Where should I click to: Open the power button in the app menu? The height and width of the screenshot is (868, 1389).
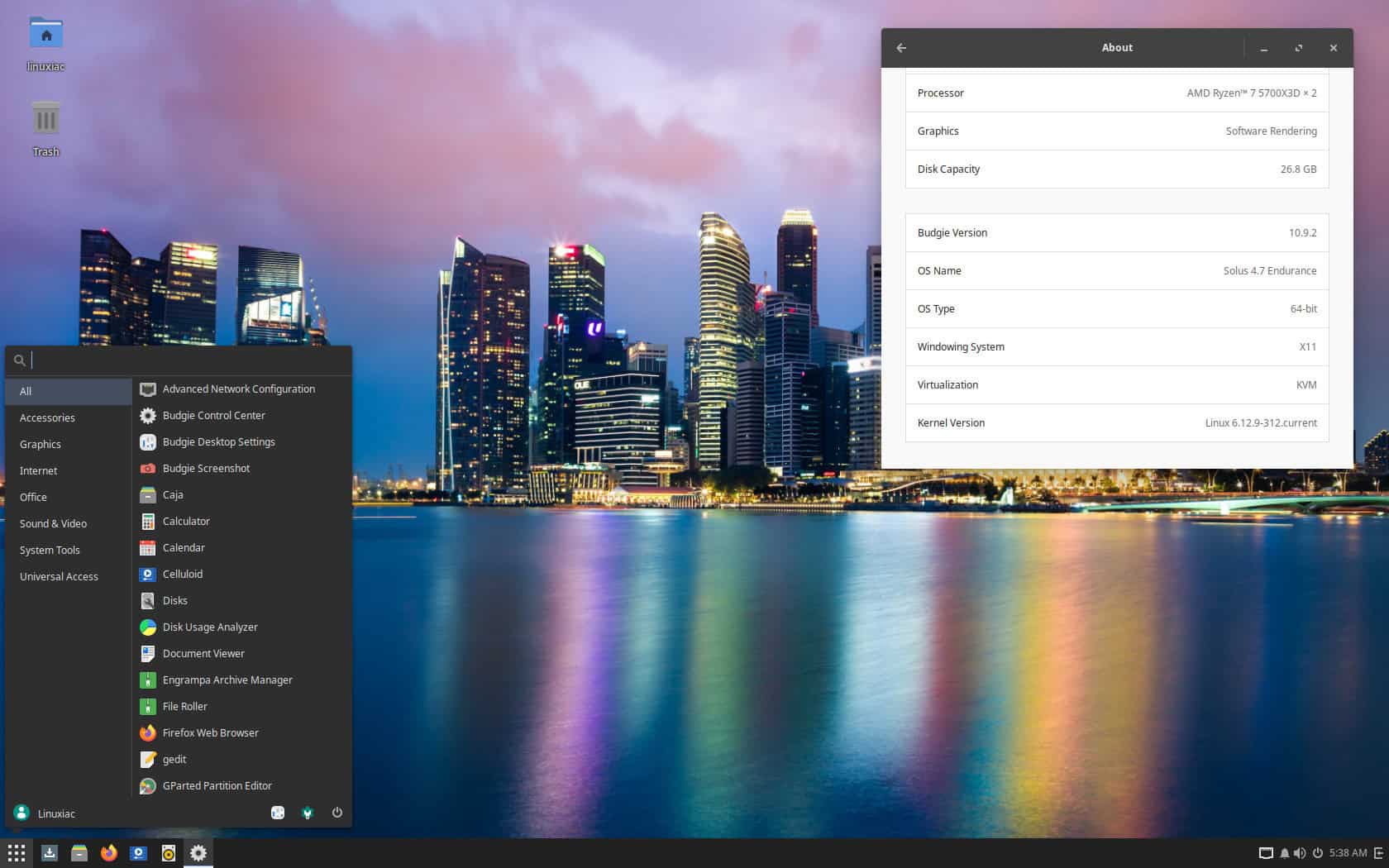point(337,813)
